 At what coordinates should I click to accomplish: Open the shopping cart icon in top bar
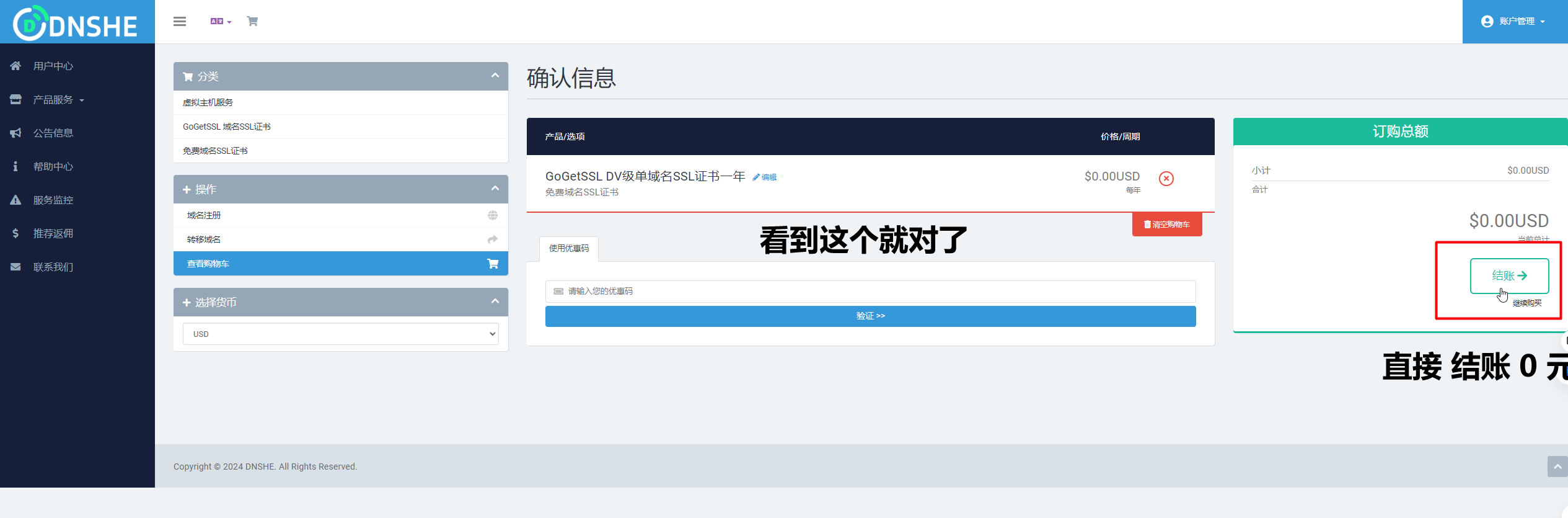[252, 21]
